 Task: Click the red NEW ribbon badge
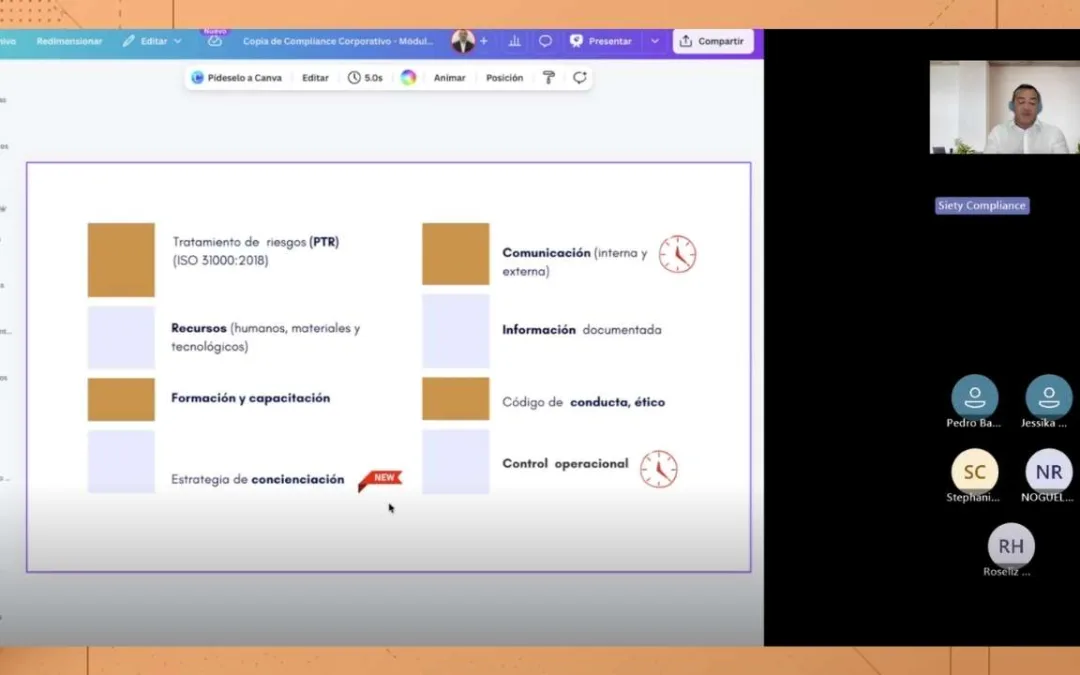tap(380, 479)
